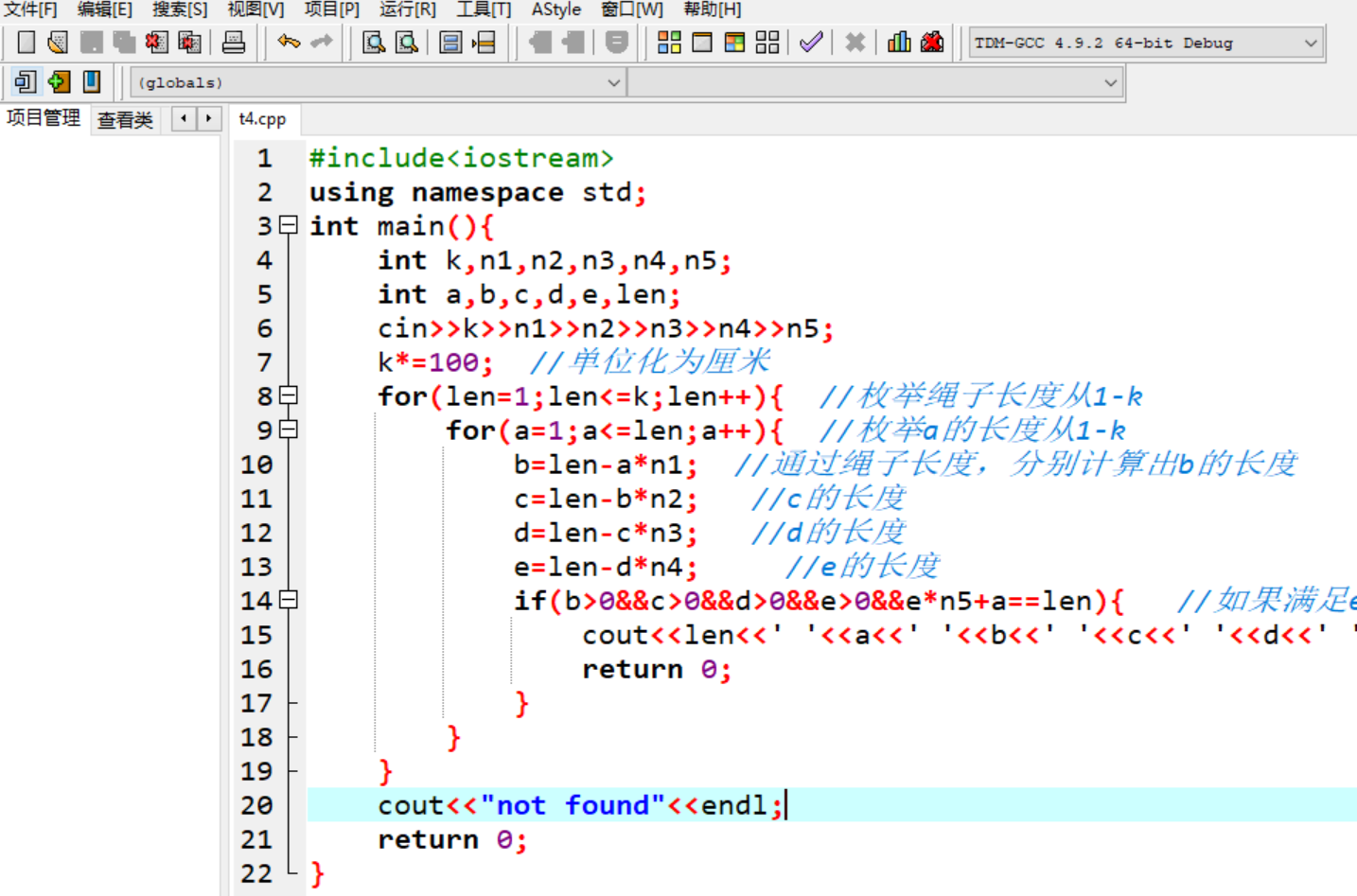
Task: Click line number 20 in the gutter
Action: click(256, 805)
